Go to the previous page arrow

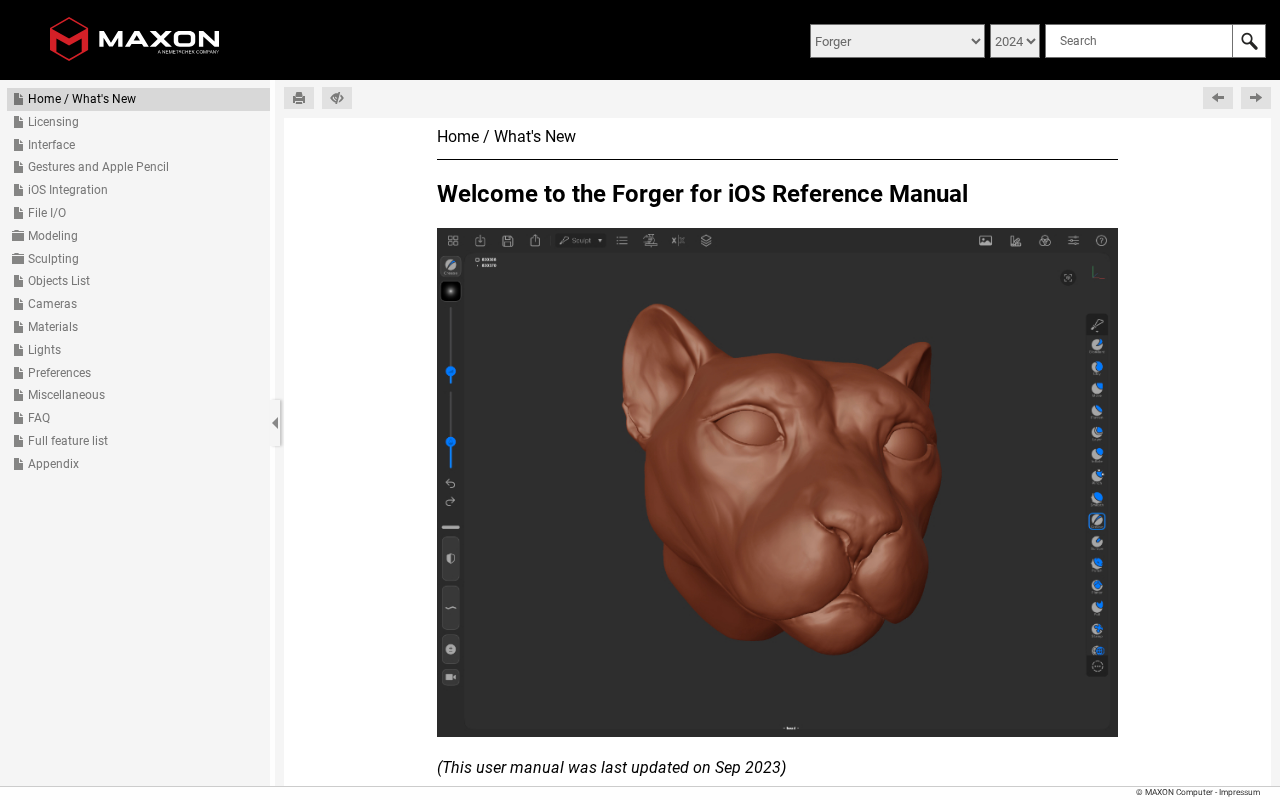(1217, 98)
